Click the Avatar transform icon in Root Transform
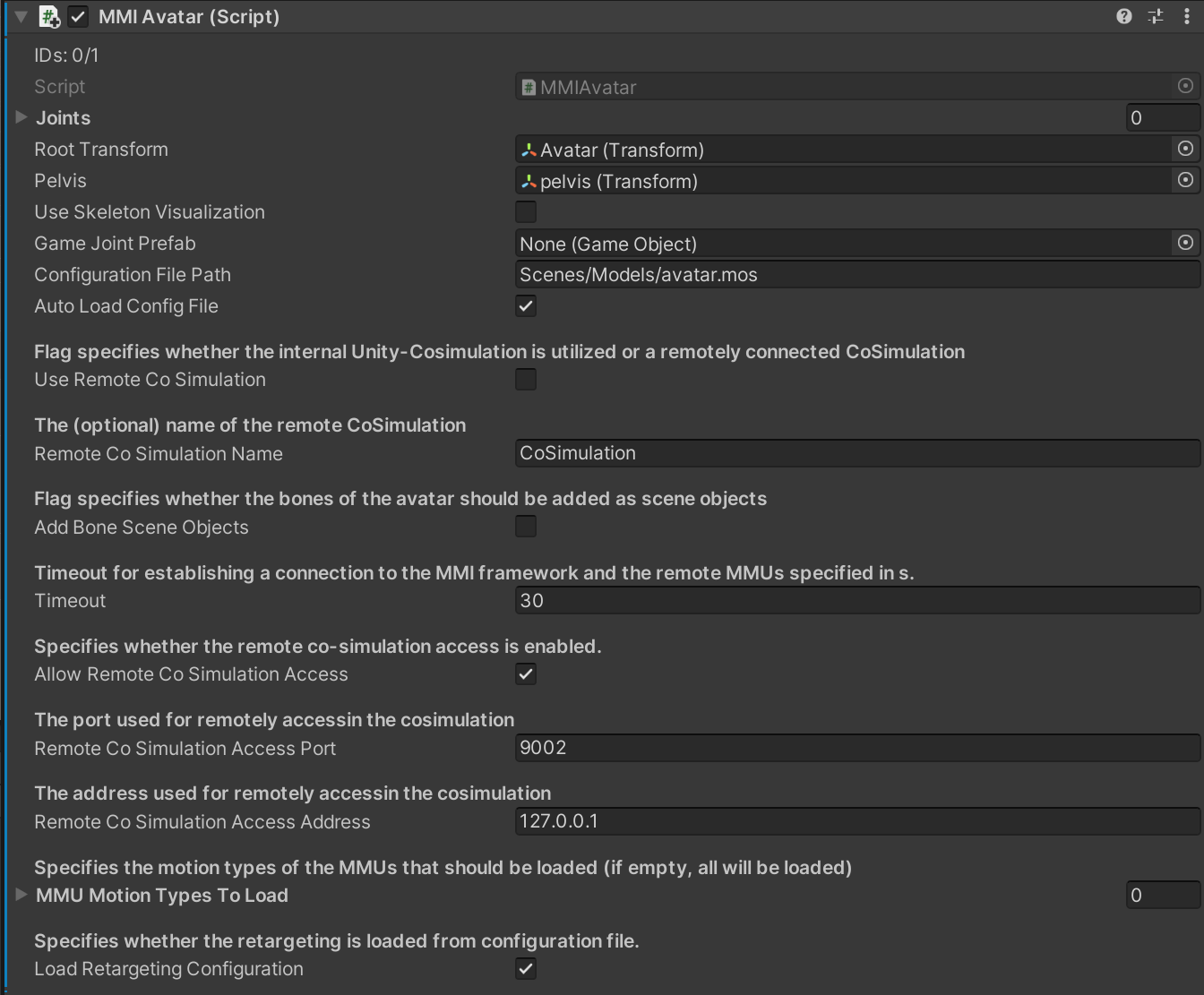Viewport: 1204px width, 995px height. coord(529,150)
